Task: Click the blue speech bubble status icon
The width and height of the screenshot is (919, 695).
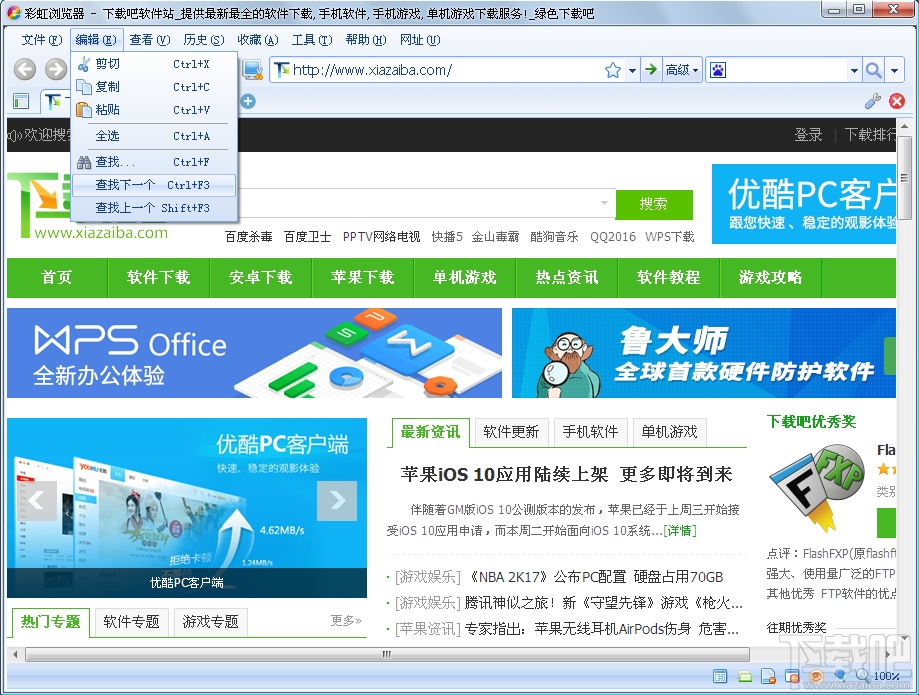Action: [840, 675]
